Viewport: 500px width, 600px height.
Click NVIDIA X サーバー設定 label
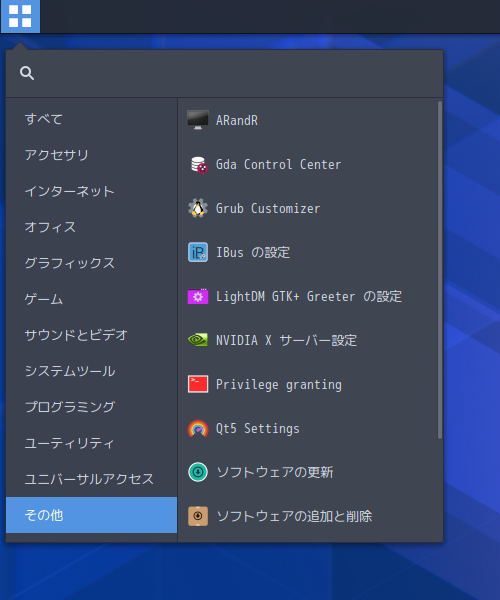click(x=286, y=340)
